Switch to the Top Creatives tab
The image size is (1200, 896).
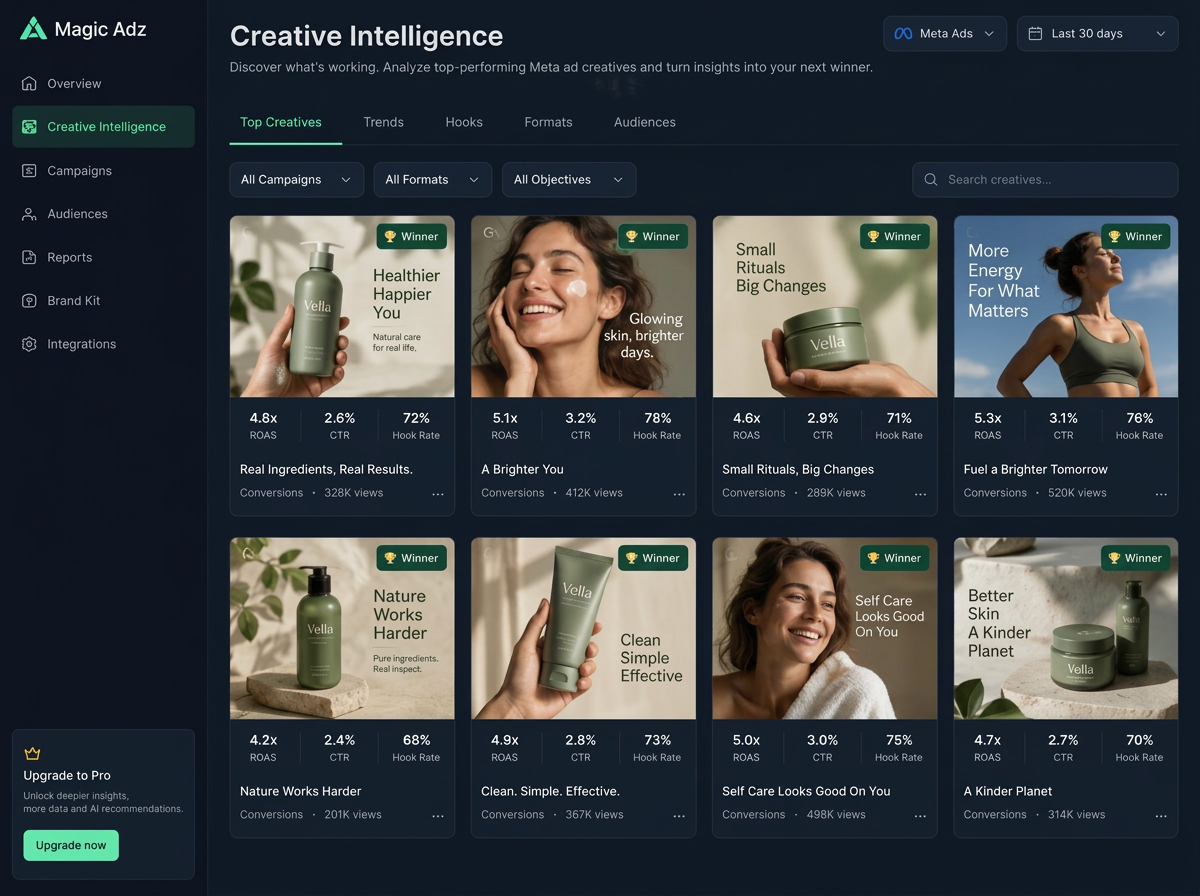tap(281, 122)
